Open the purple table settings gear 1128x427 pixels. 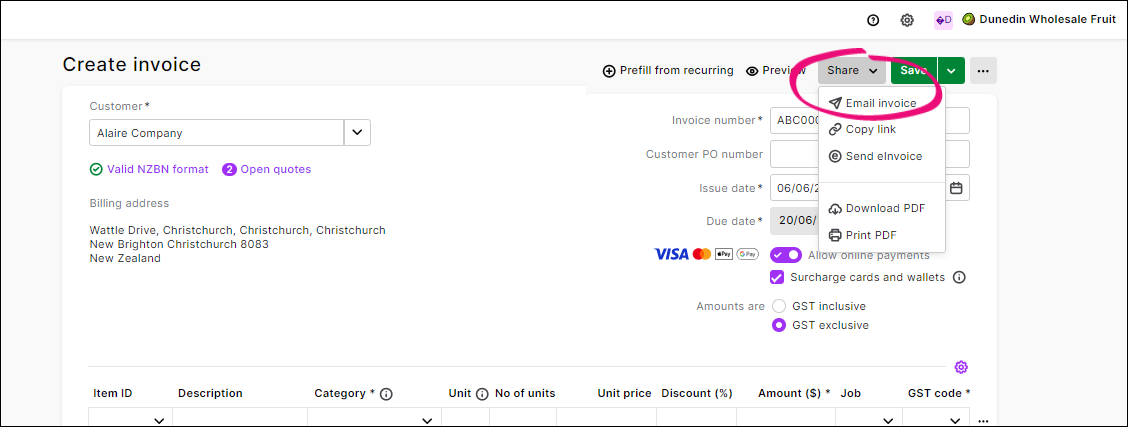click(x=961, y=367)
